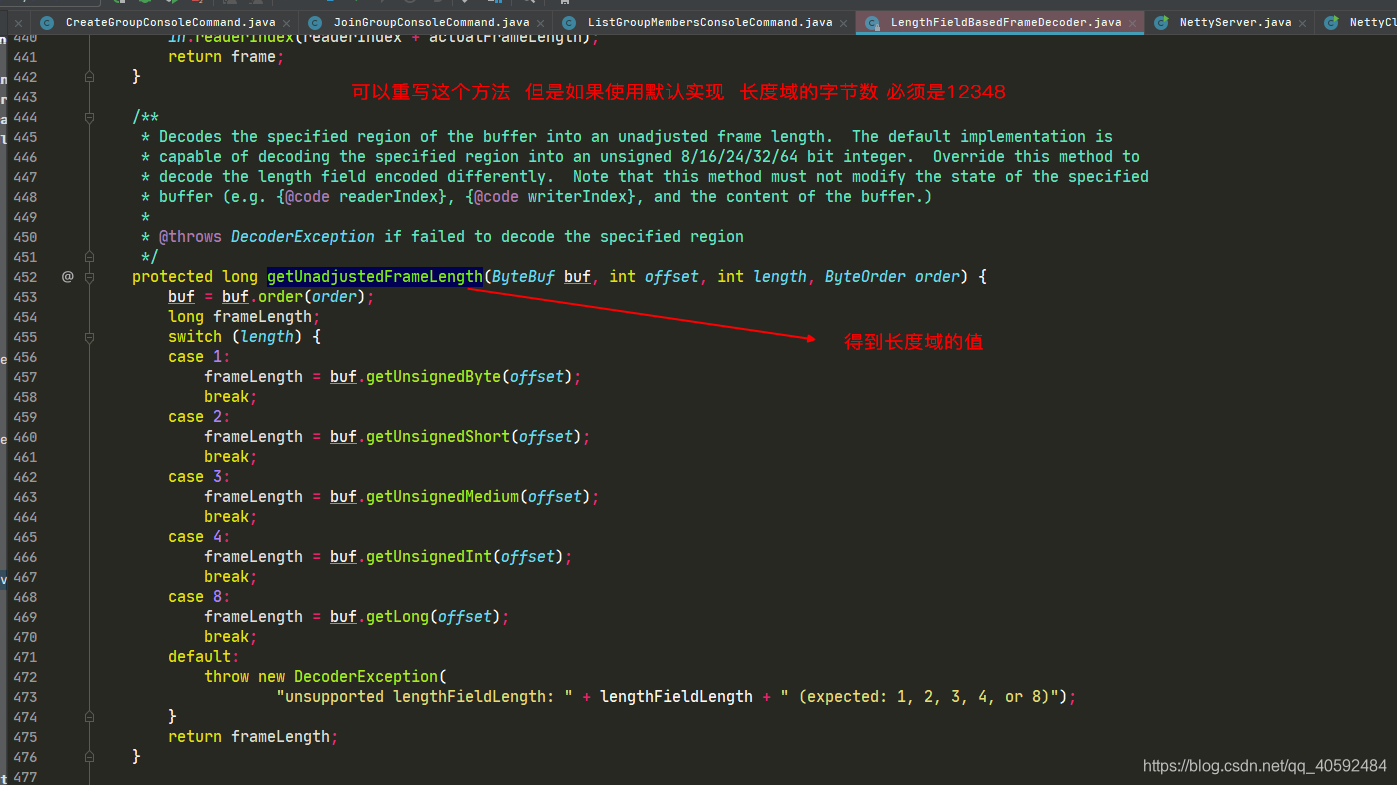The height and width of the screenshot is (785, 1397).
Task: Click the class icon on JoinGroupConsoleCommand.java tab
Action: (x=315, y=22)
